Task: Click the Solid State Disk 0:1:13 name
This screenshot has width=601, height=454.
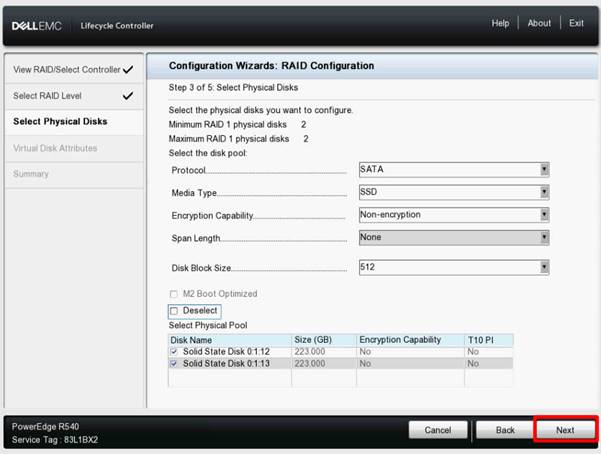Action: (226, 363)
